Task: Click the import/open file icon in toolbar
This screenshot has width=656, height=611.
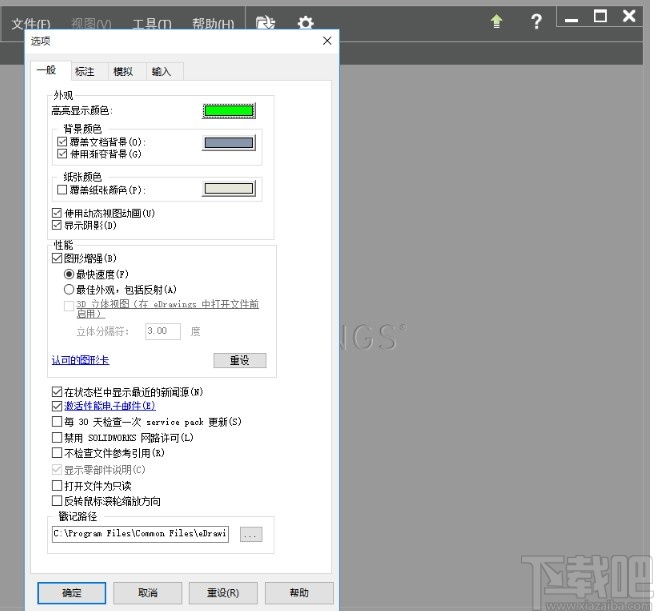Action: (x=266, y=23)
